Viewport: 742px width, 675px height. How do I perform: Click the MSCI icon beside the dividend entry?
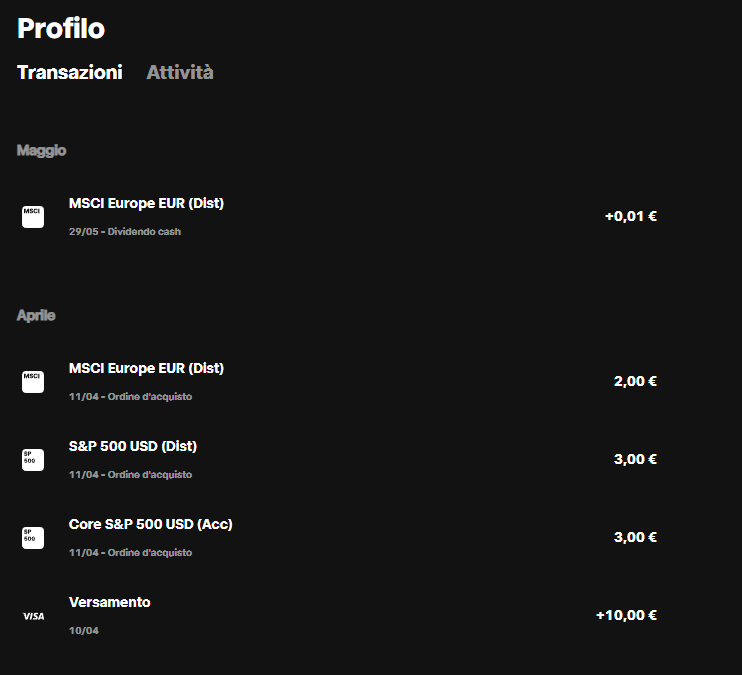click(33, 217)
